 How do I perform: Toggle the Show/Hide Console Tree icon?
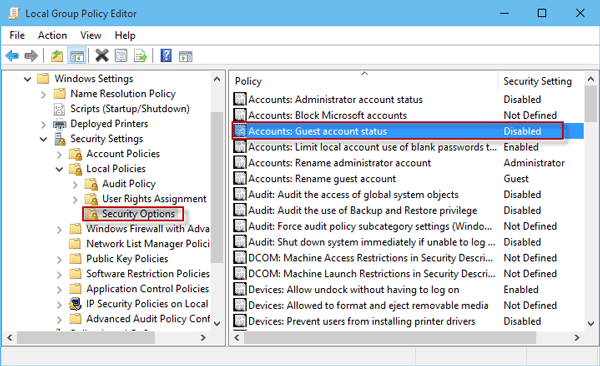pyautogui.click(x=76, y=56)
